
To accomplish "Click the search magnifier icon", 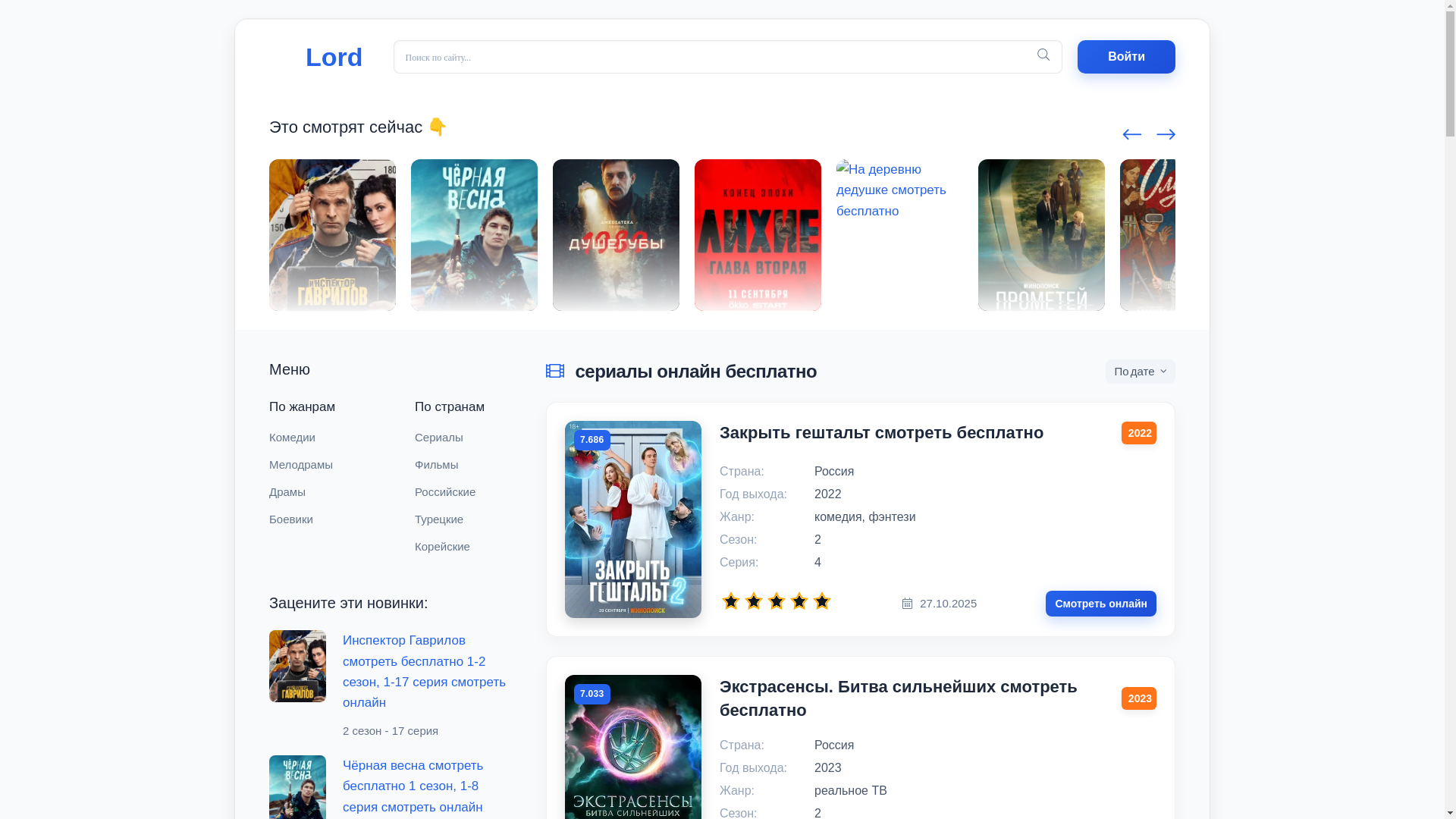I will tap(1043, 55).
